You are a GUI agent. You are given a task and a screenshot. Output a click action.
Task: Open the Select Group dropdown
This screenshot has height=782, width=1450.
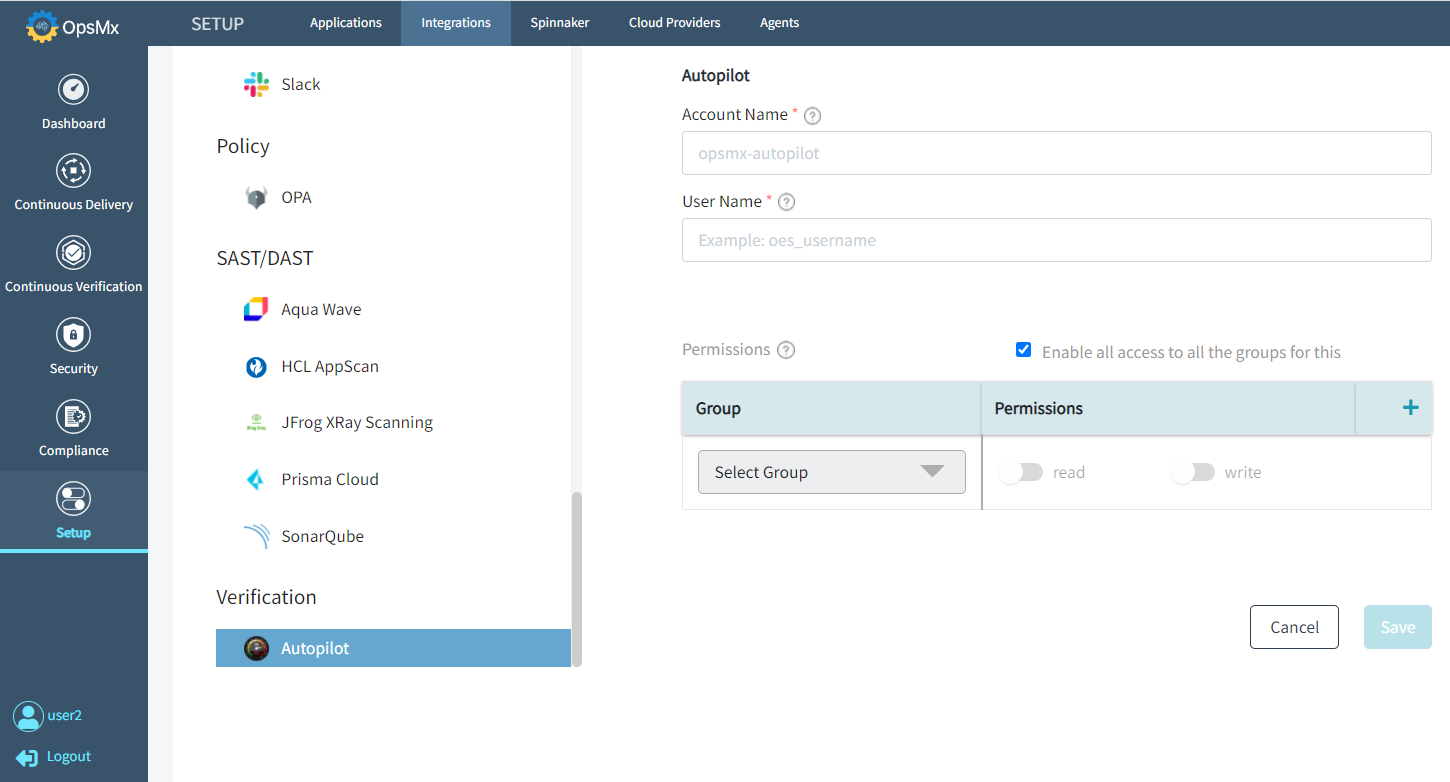click(831, 471)
